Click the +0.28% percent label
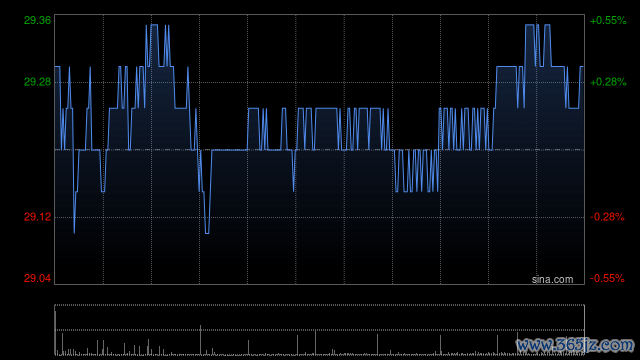The width and height of the screenshot is (640, 360). point(608,82)
